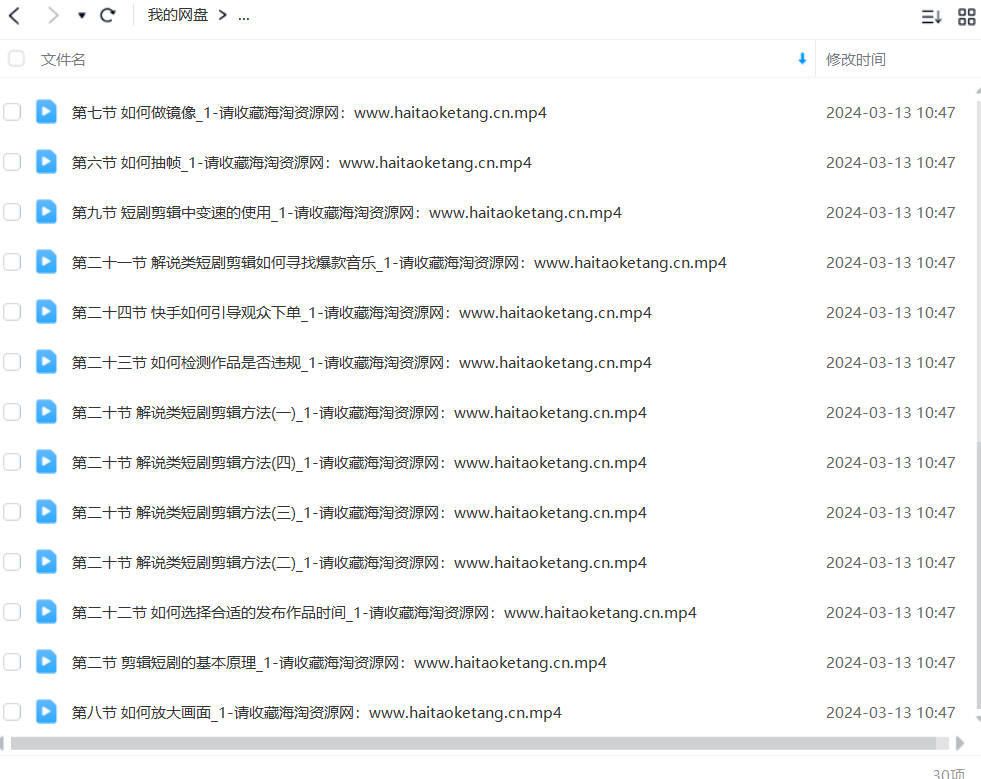This screenshot has width=981, height=779.
Task: Select file name 第七节 如何做镜像
Action: click(309, 113)
